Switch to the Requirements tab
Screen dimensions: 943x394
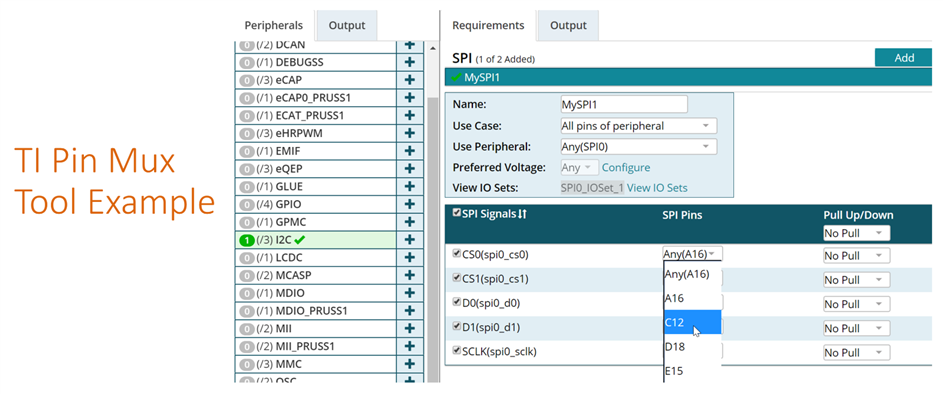pos(488,25)
